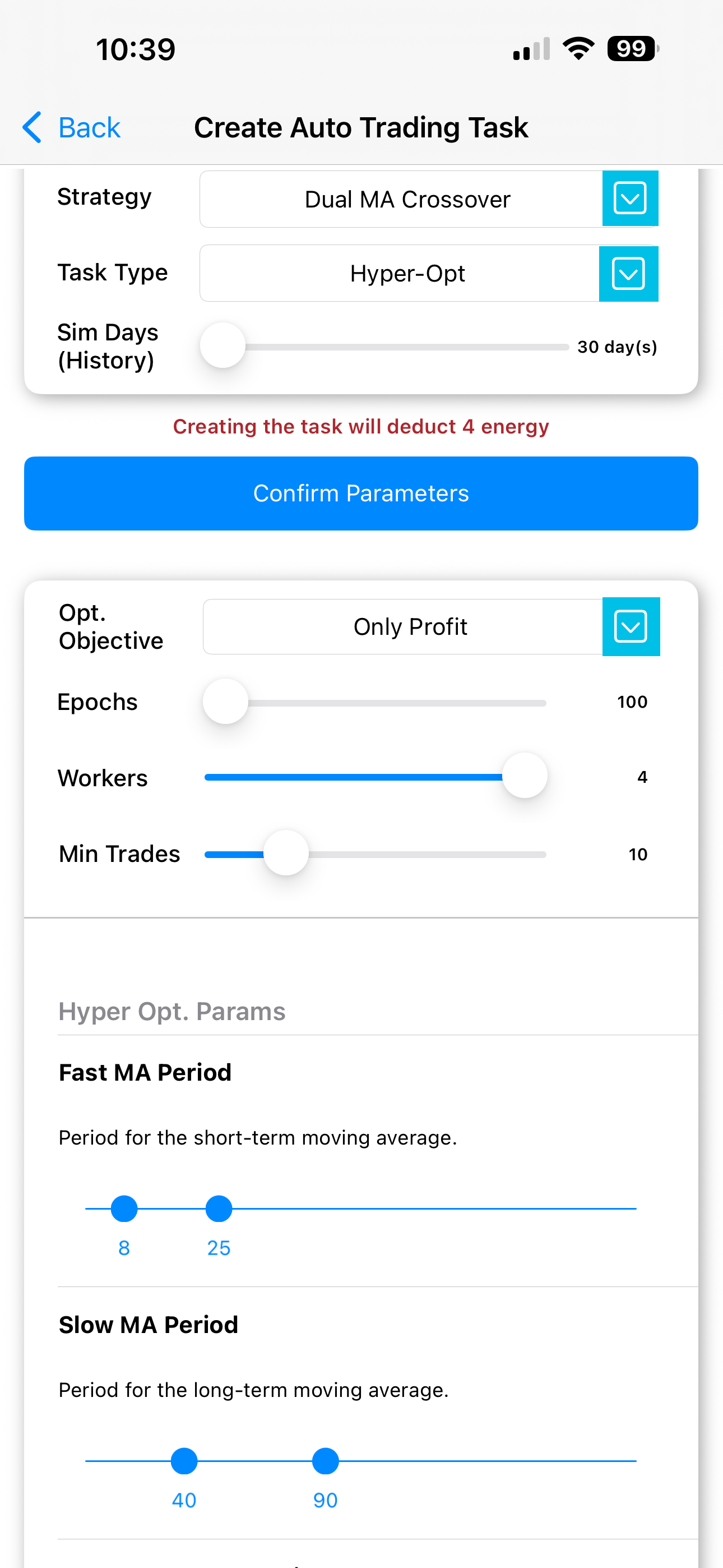Expand the Task Type dropdown arrow

pos(628,273)
